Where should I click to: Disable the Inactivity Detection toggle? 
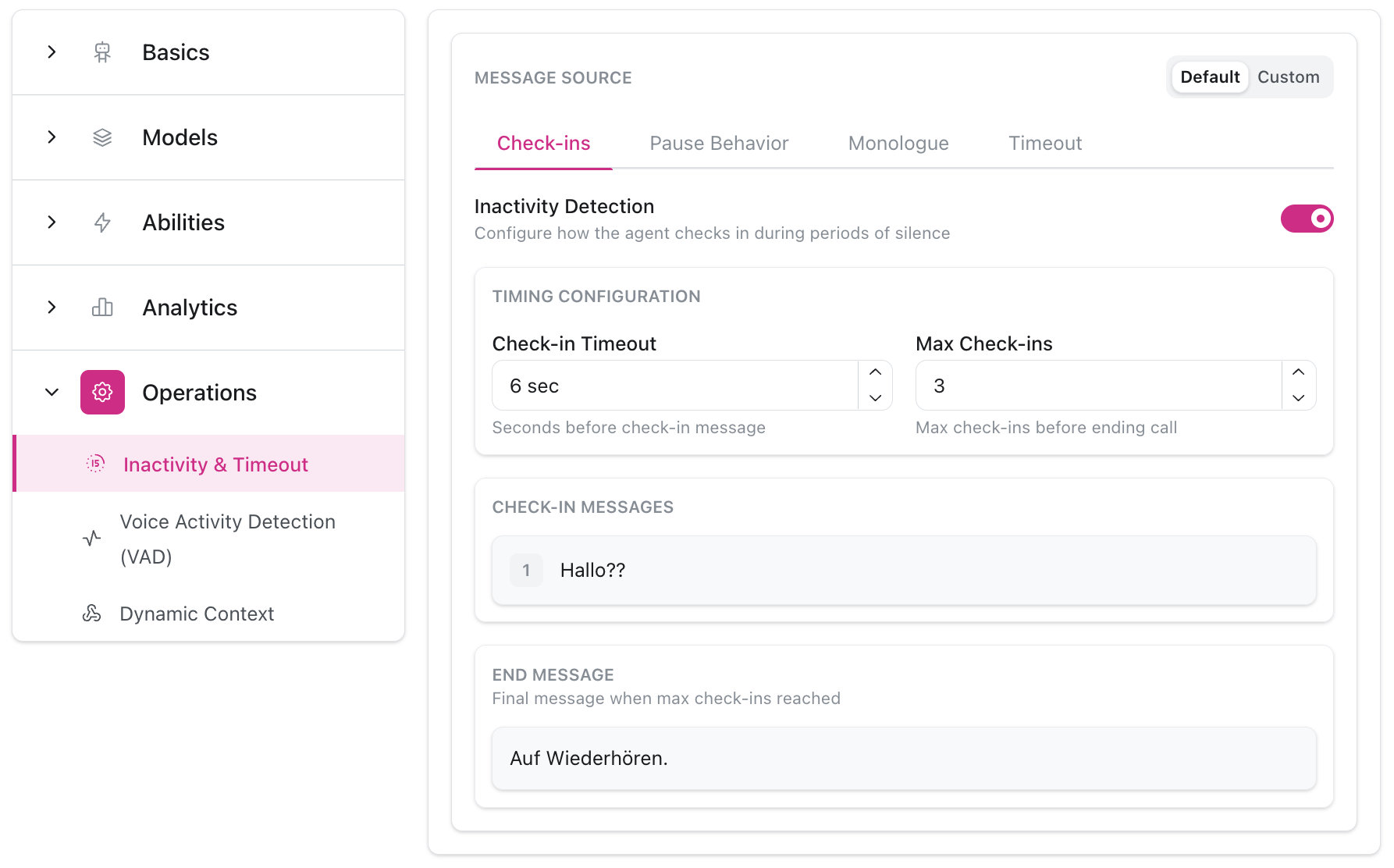(1307, 219)
